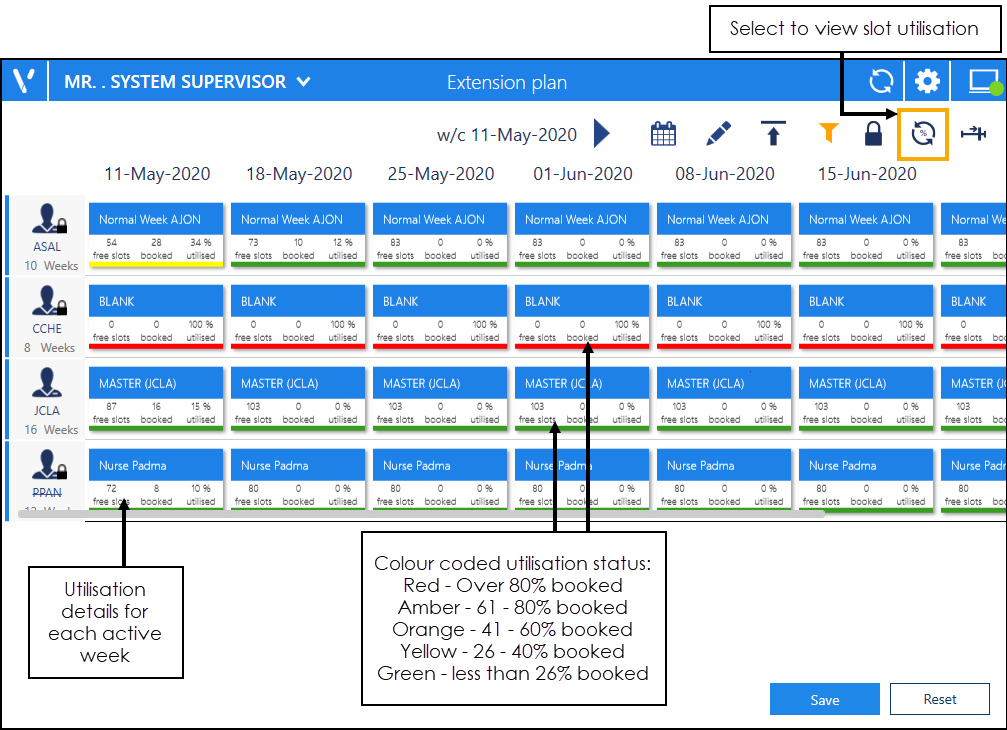The height and width of the screenshot is (730, 1007).
Task: Select the JCLA clinician row
Action: (47, 397)
